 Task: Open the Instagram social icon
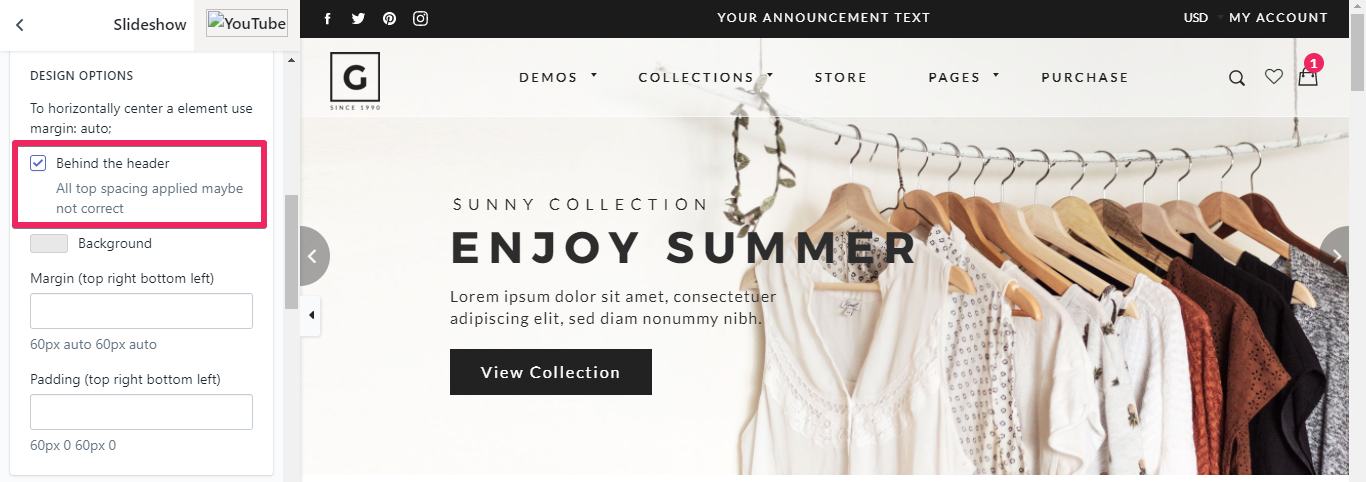[x=421, y=18]
